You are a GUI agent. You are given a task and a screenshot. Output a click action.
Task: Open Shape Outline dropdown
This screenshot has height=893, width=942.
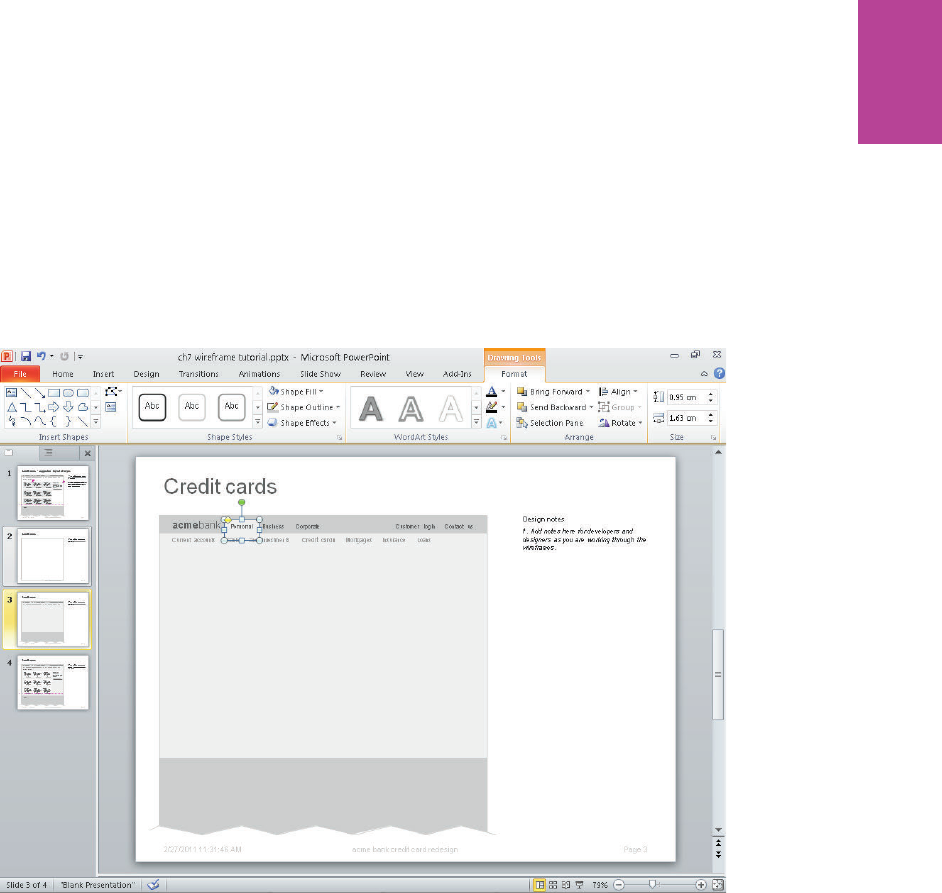(x=304, y=407)
